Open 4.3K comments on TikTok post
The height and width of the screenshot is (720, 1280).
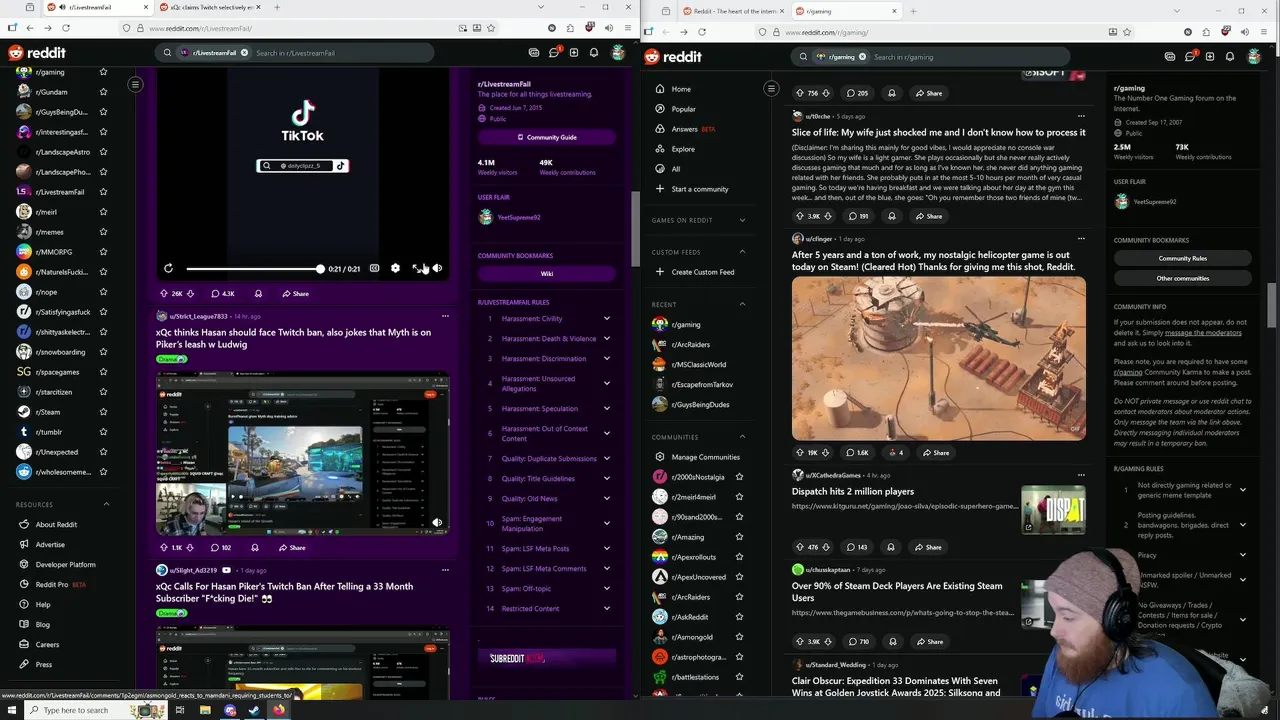223,294
